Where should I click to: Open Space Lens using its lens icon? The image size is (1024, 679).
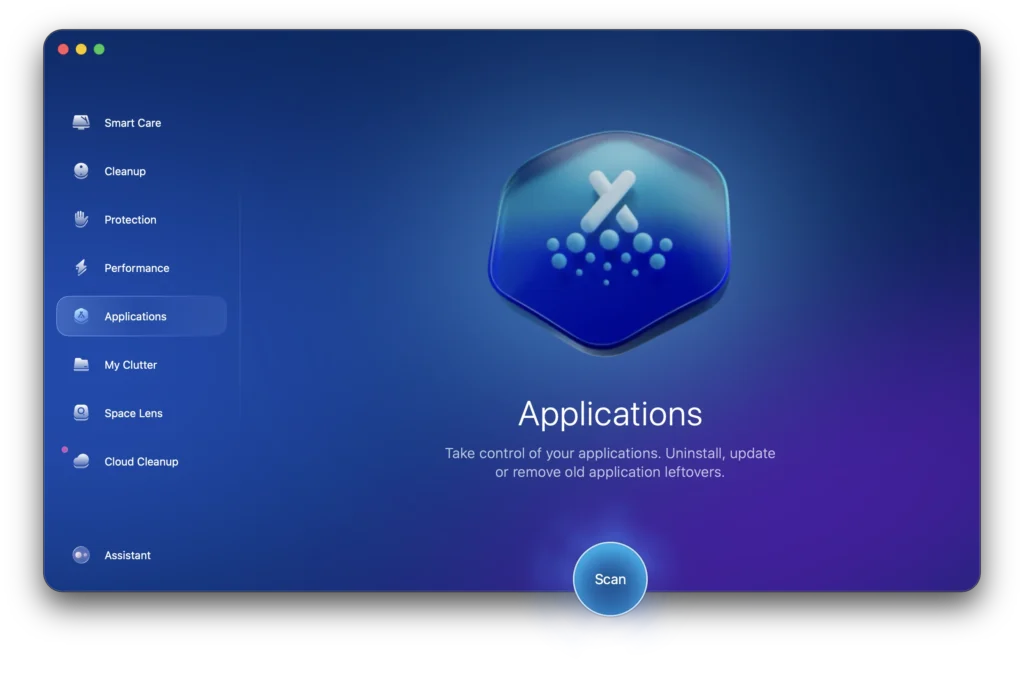pyautogui.click(x=81, y=412)
